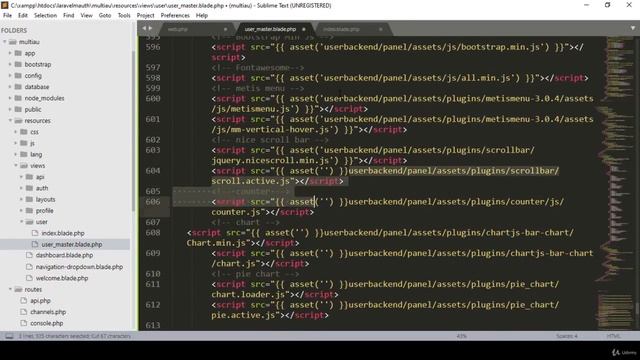Click 'pie.active.js' on line 612
Screen dimensions: 640x360
(x=243, y=315)
